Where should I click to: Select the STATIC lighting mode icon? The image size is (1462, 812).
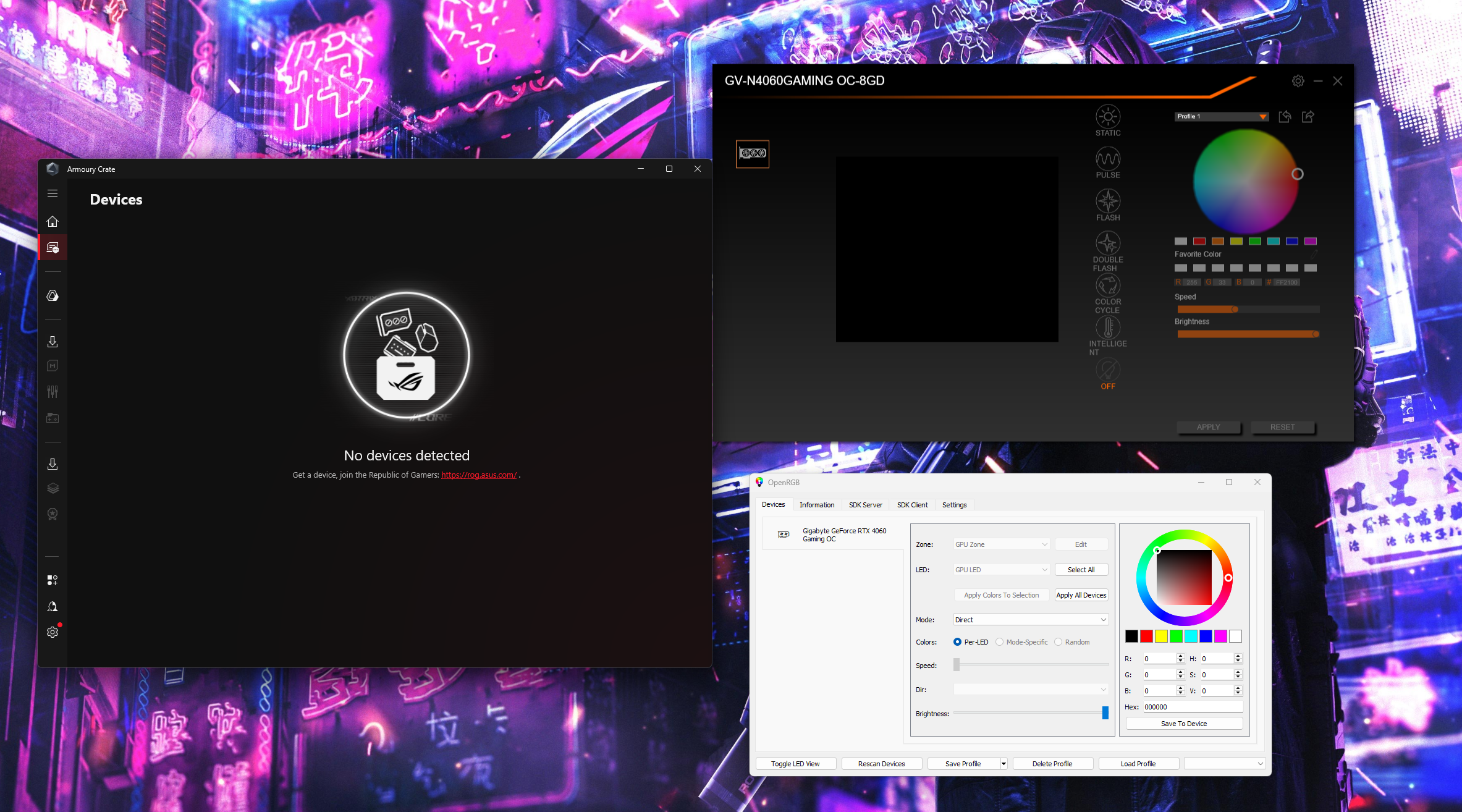(x=1107, y=117)
